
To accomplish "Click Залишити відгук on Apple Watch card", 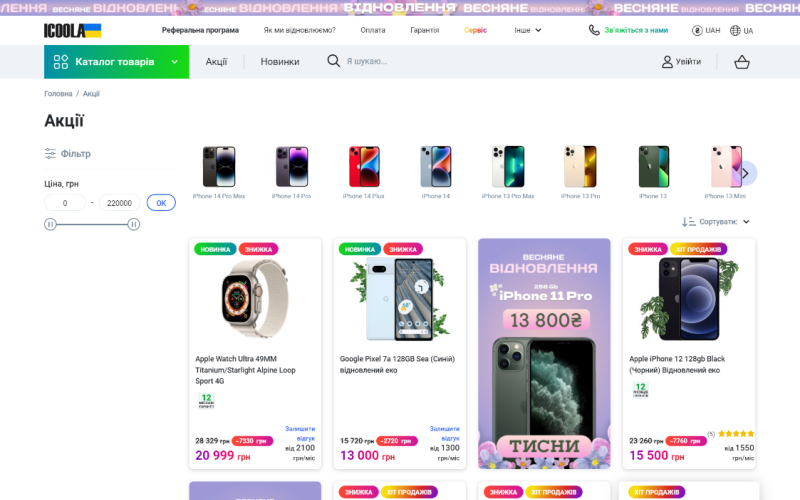I will coord(300,433).
